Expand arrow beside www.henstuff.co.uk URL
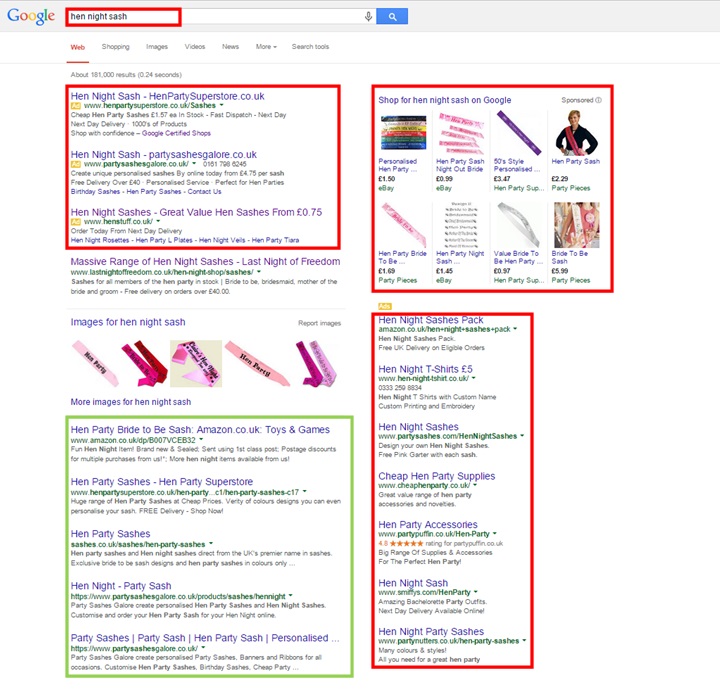Image resolution: width=721 pixels, height=700 pixels. [x=158, y=221]
